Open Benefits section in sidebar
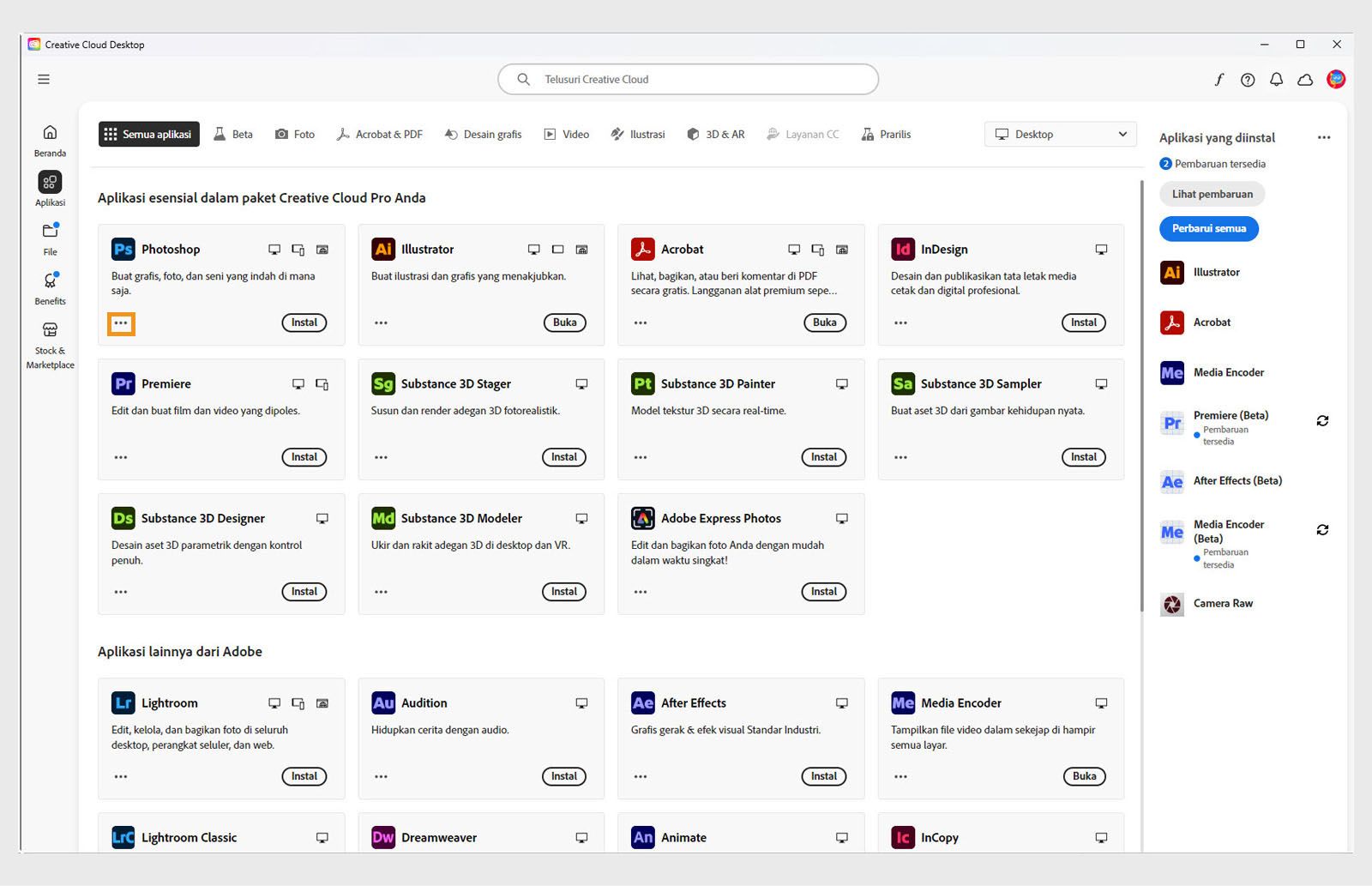The height and width of the screenshot is (886, 1372). tap(50, 281)
